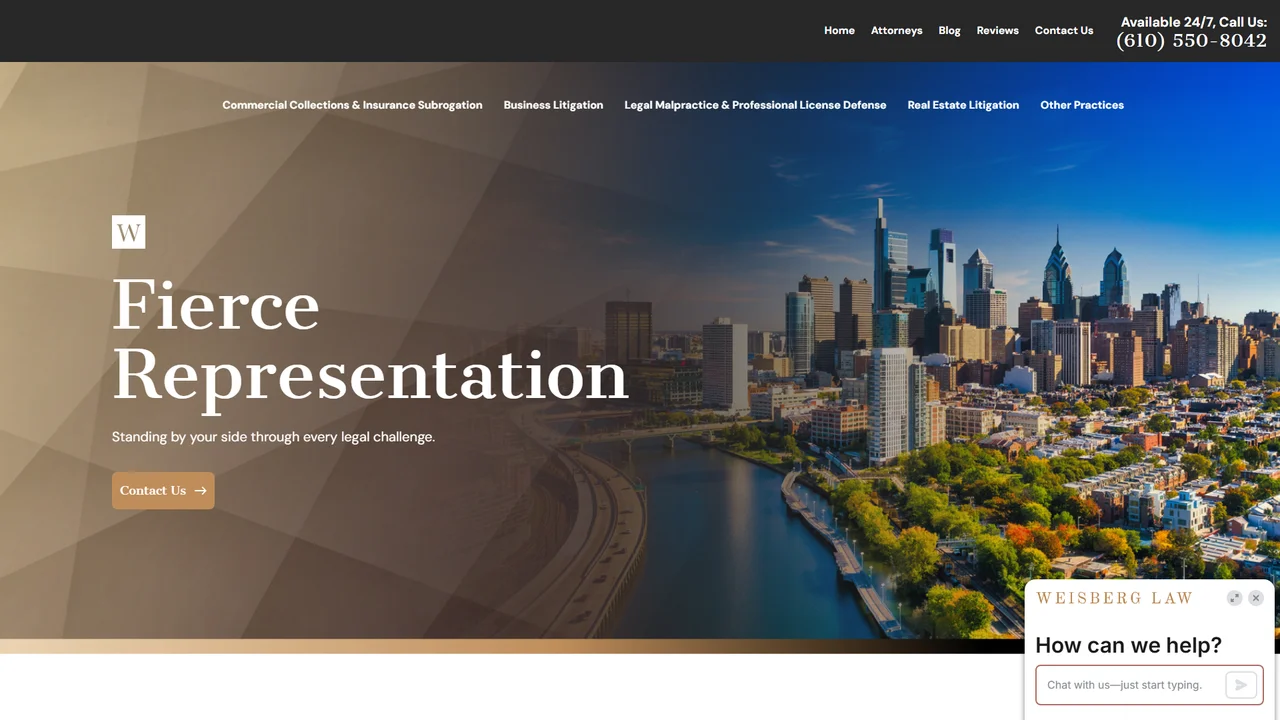Screen dimensions: 1280x720
Task: Click the Weisberg Law chat header logo
Action: (x=1115, y=598)
